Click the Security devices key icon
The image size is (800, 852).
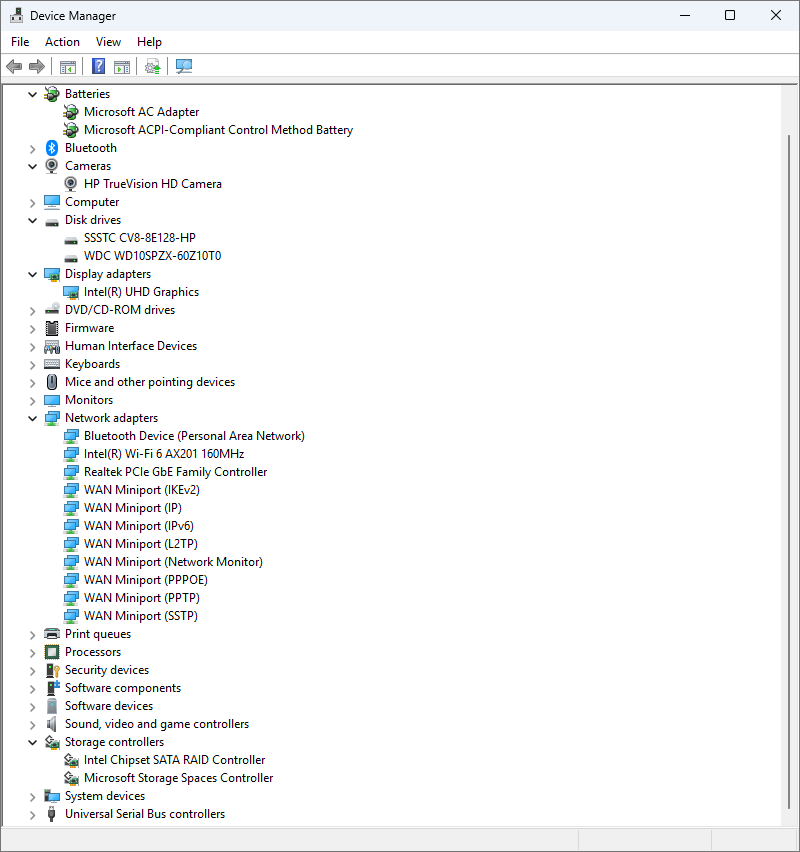(x=52, y=670)
